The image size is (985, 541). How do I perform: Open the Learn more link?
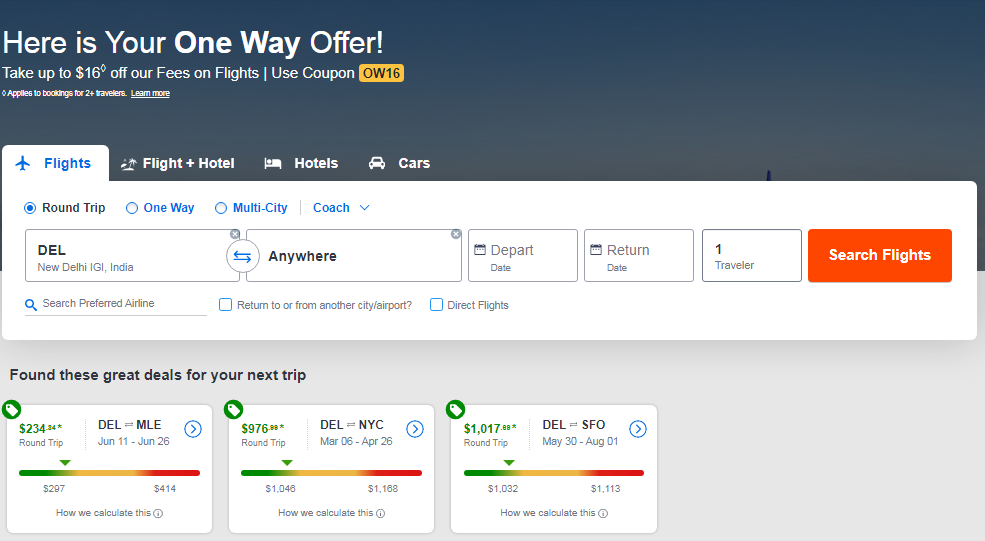pos(150,93)
